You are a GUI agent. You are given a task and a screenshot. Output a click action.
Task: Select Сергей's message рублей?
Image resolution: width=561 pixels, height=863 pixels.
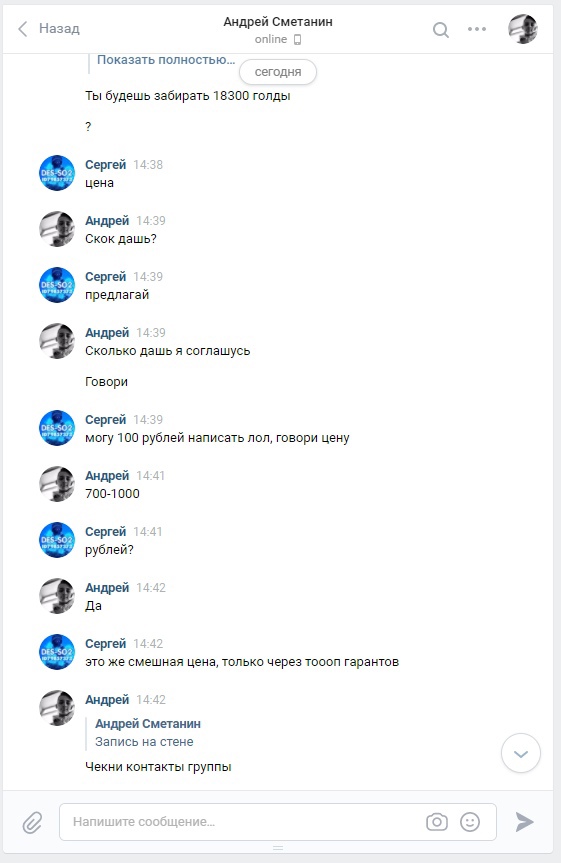(109, 550)
